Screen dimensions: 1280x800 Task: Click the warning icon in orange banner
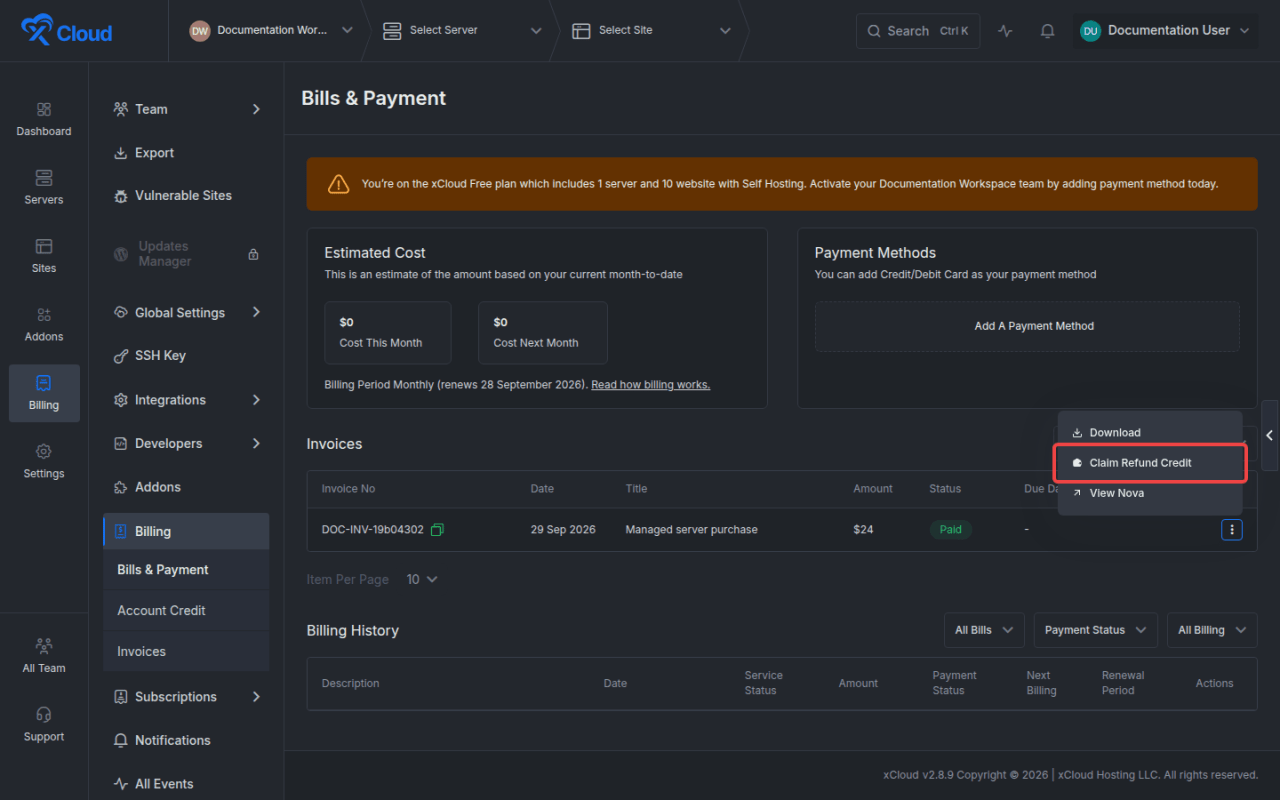point(338,184)
